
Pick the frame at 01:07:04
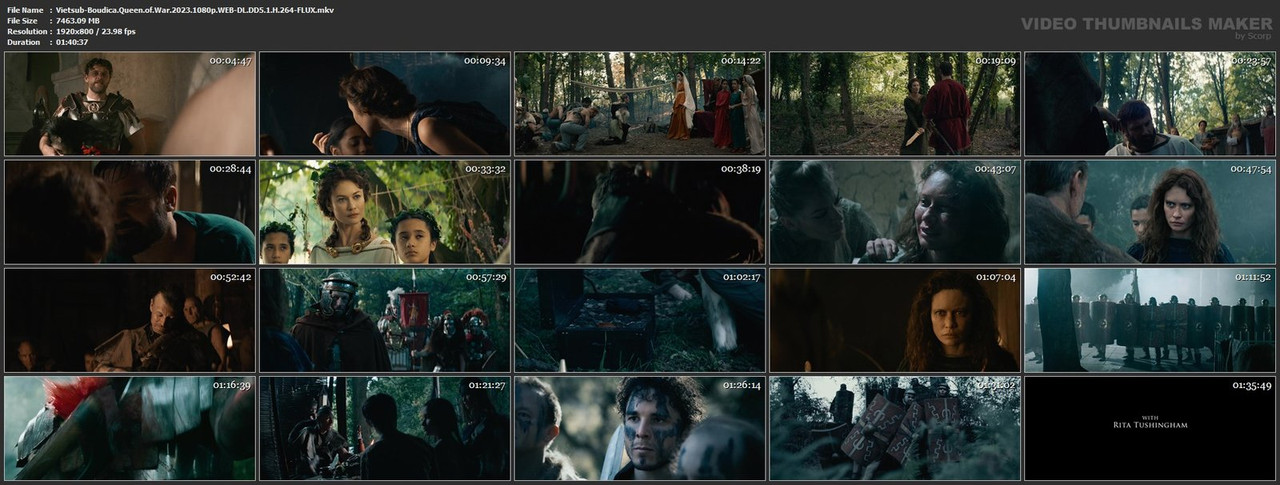(x=895, y=320)
